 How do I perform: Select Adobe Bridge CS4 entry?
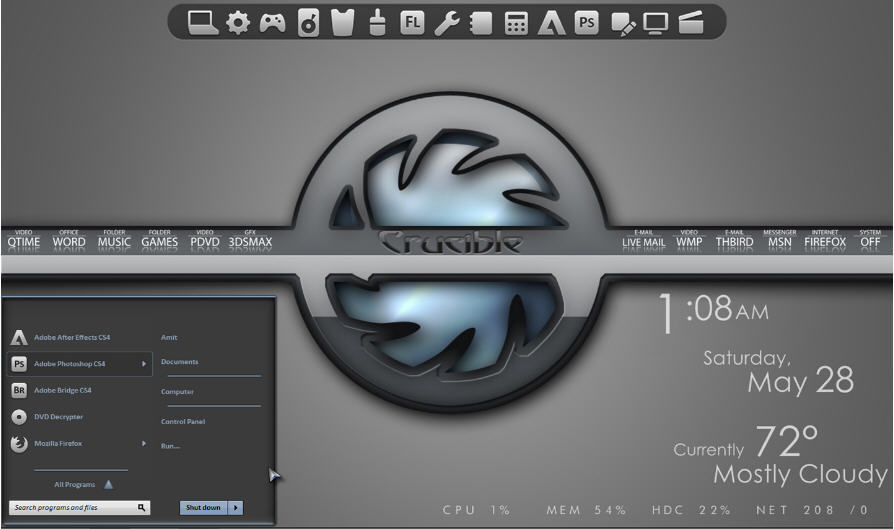click(63, 390)
